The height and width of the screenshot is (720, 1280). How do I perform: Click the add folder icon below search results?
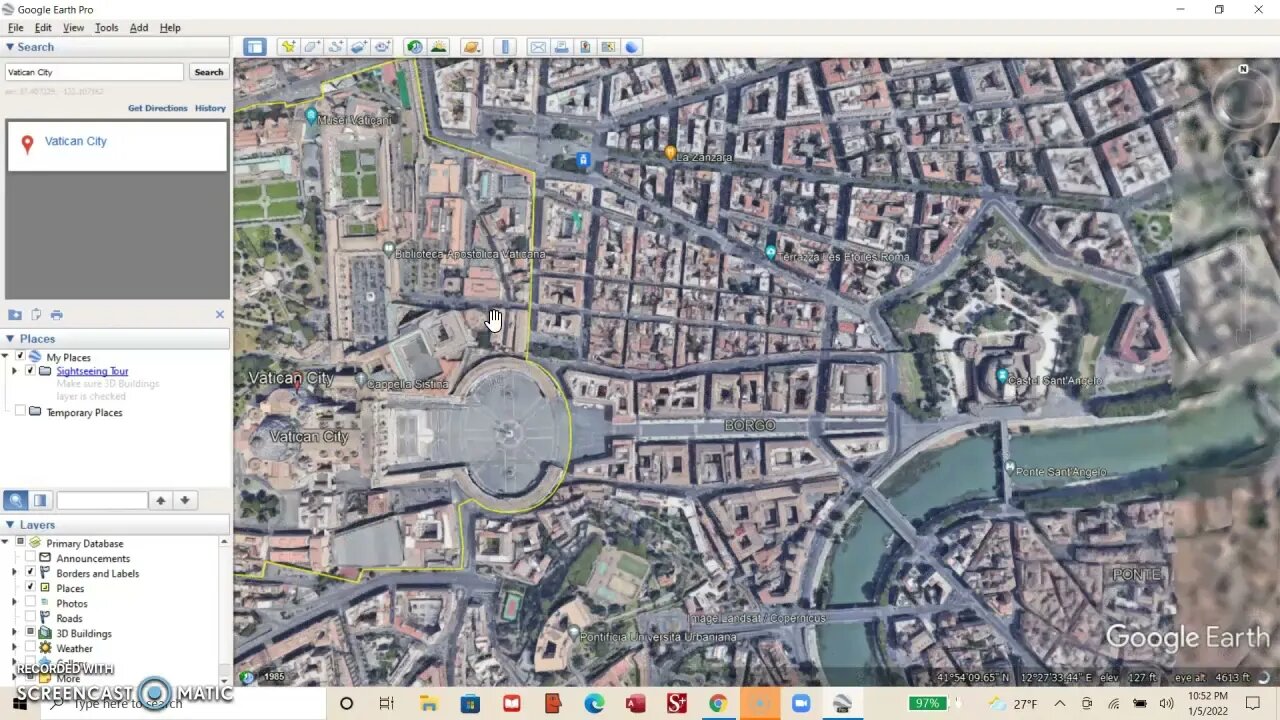15,314
